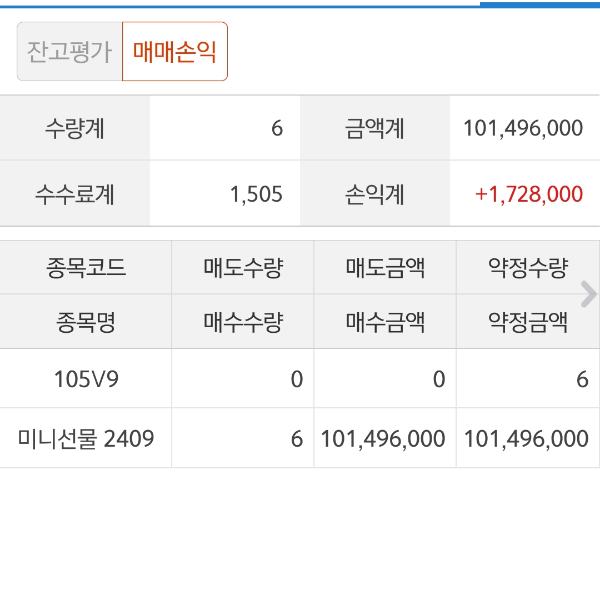The image size is (600, 600).
Task: Select the 105V9 stock code cell
Action: 86,379
